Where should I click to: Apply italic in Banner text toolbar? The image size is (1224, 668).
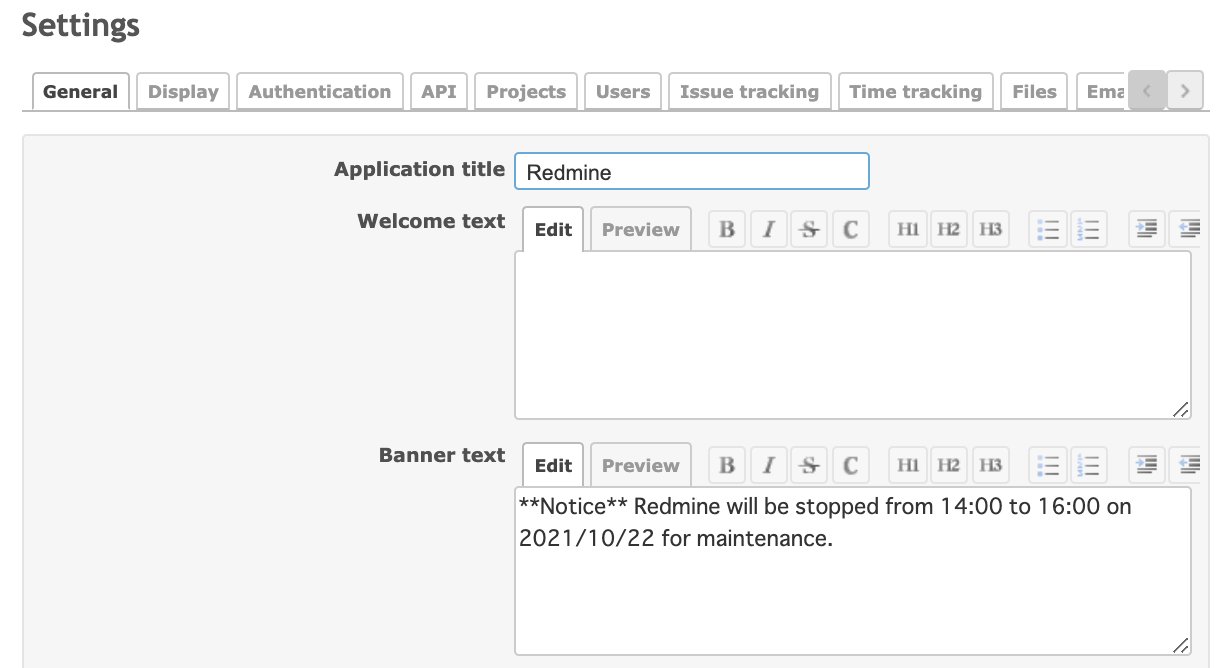[x=768, y=466]
